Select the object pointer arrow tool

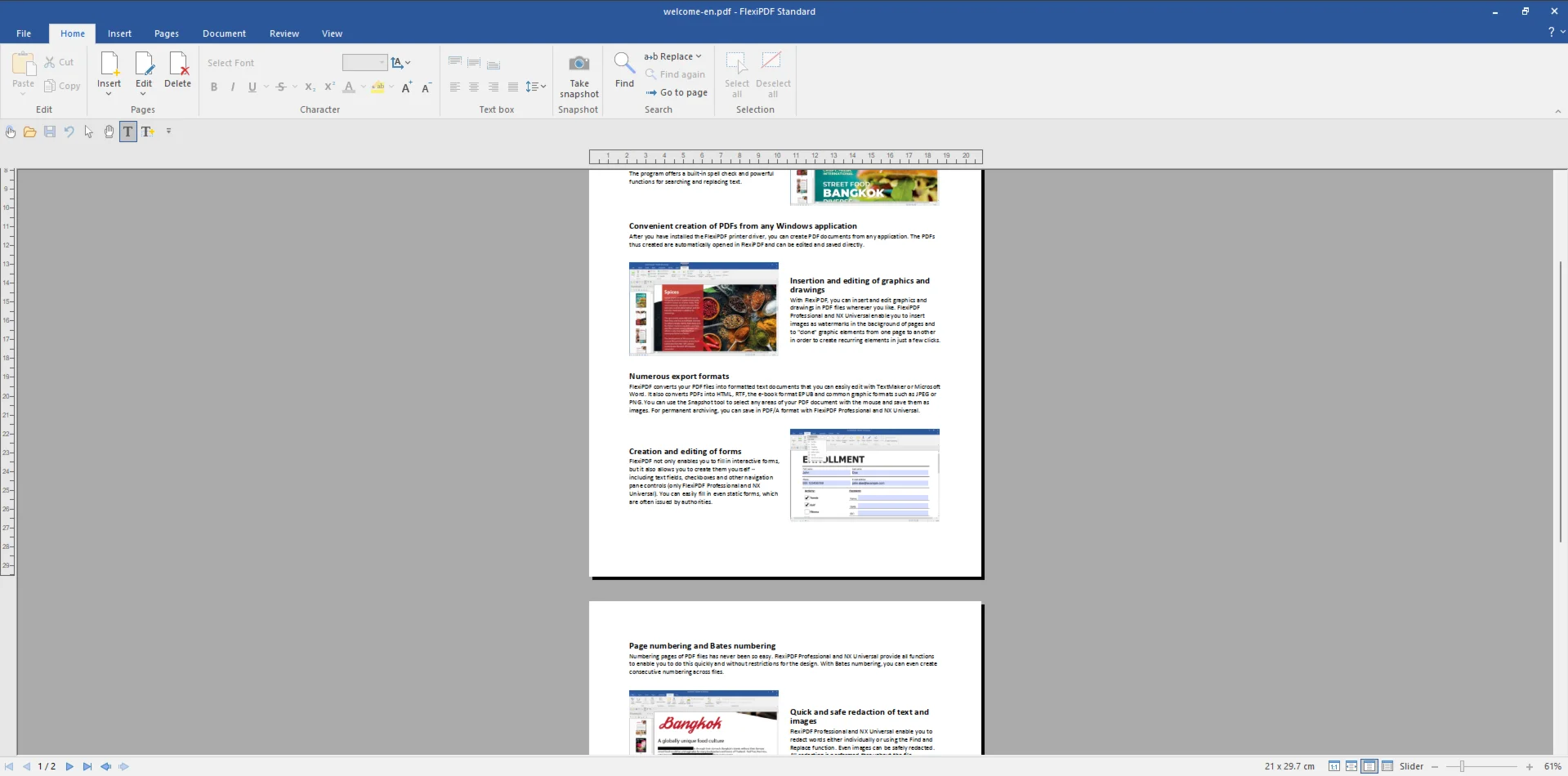(x=89, y=132)
